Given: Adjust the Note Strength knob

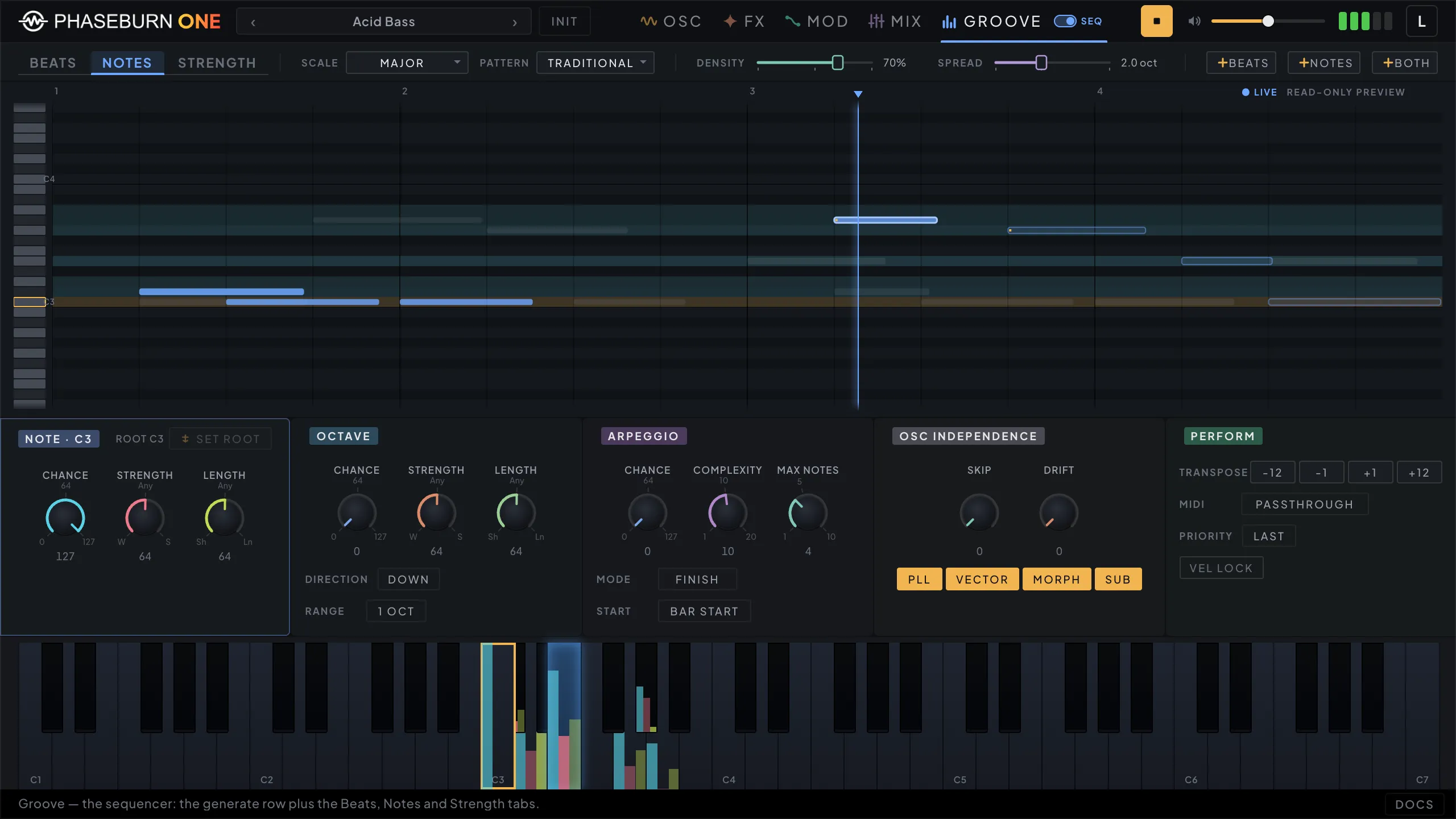Looking at the screenshot, I should click(x=145, y=517).
